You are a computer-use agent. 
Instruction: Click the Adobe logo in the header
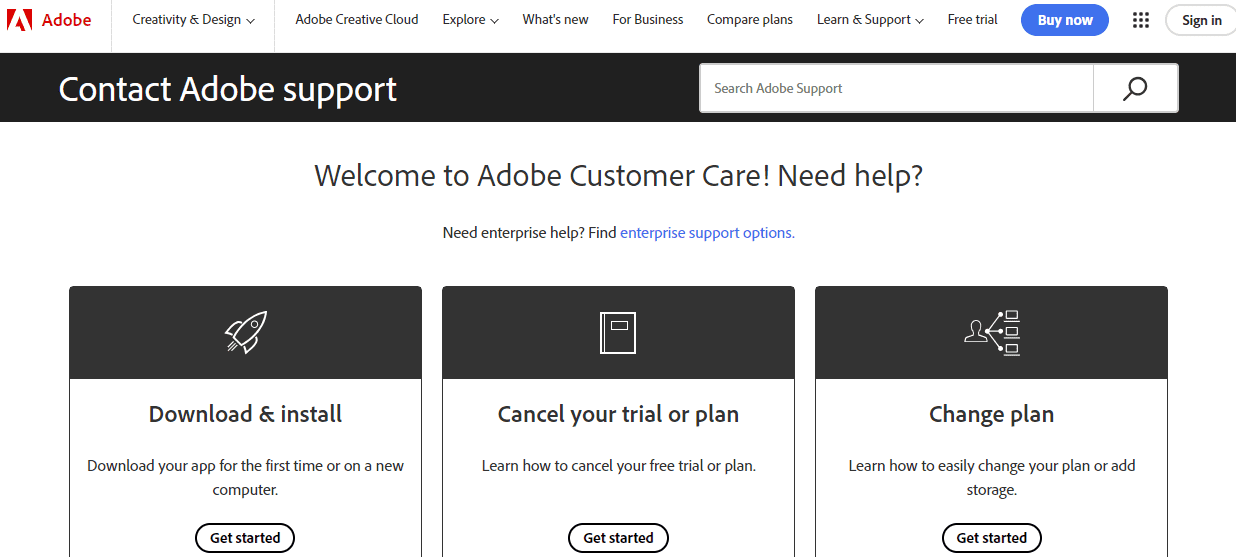pyautogui.click(x=51, y=20)
